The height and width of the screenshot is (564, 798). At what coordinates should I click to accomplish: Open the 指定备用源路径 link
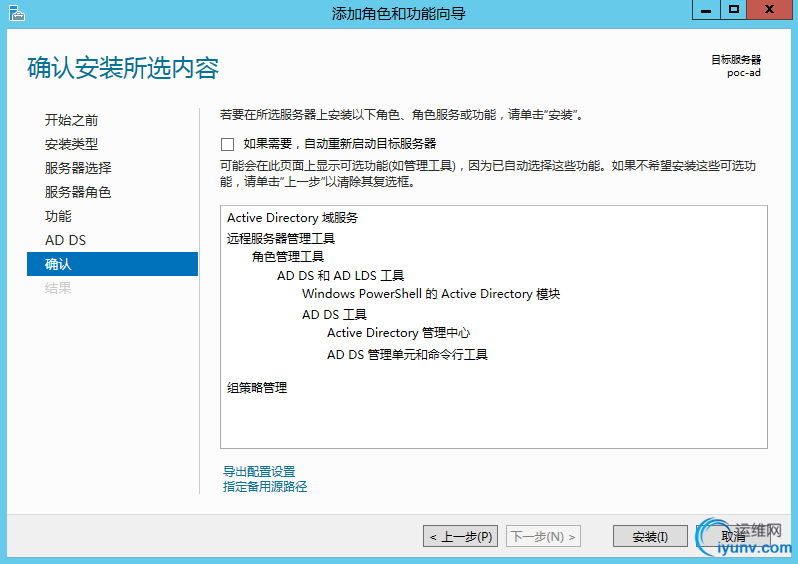pyautogui.click(x=265, y=487)
